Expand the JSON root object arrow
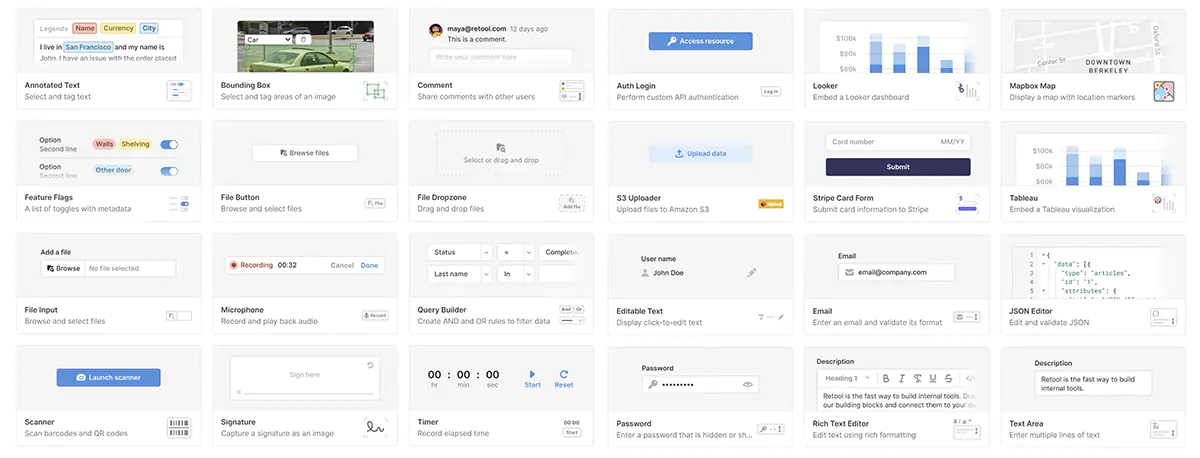 point(1044,254)
